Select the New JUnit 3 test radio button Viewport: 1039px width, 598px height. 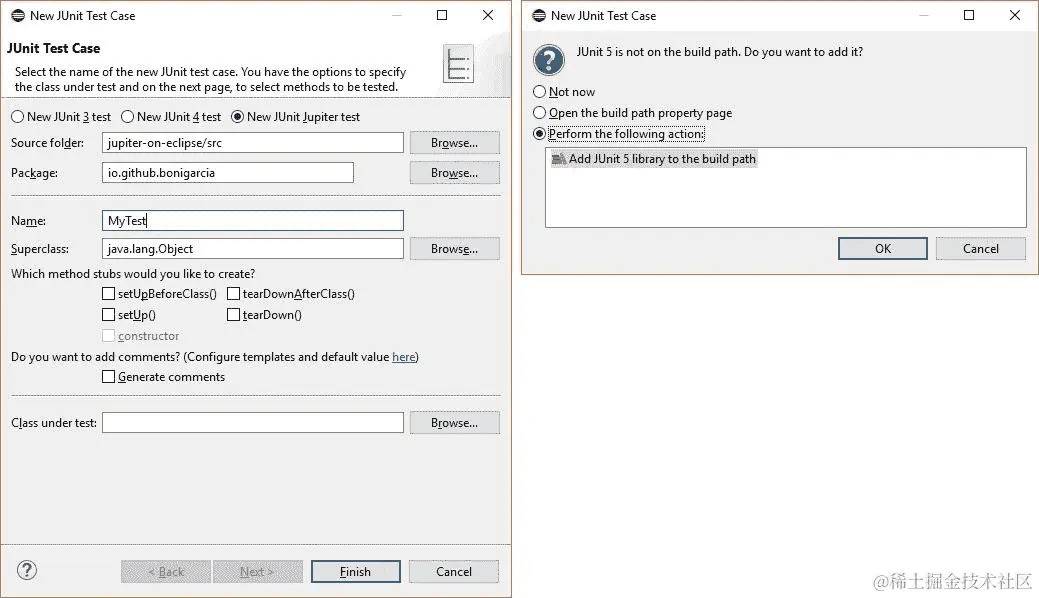tap(17, 117)
